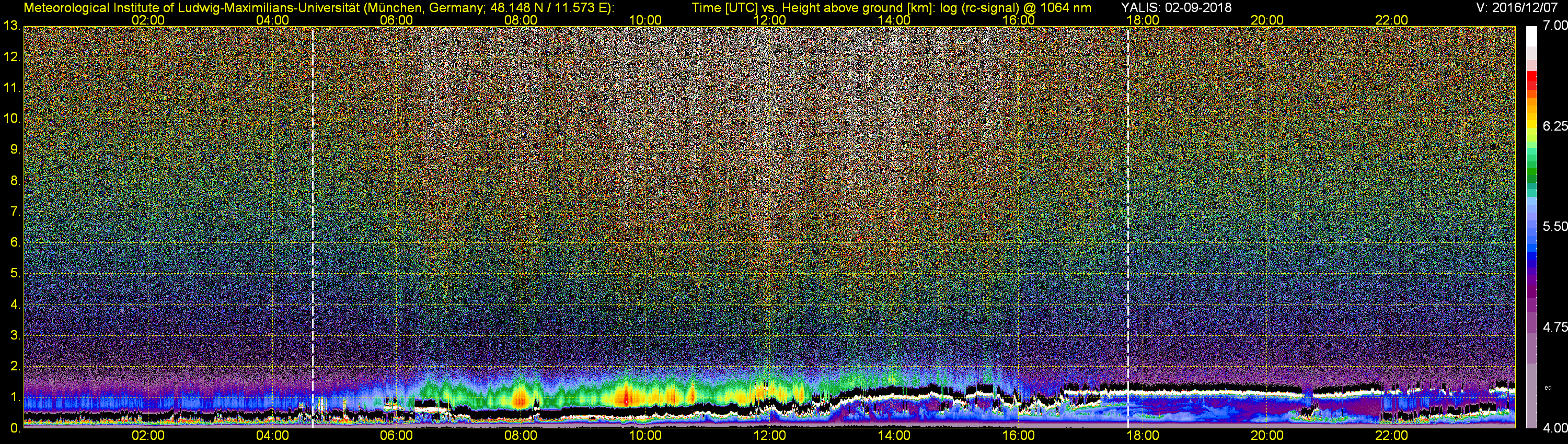Click the height axis label 12
Screen dimensions: 1568x444
click(x=11, y=57)
